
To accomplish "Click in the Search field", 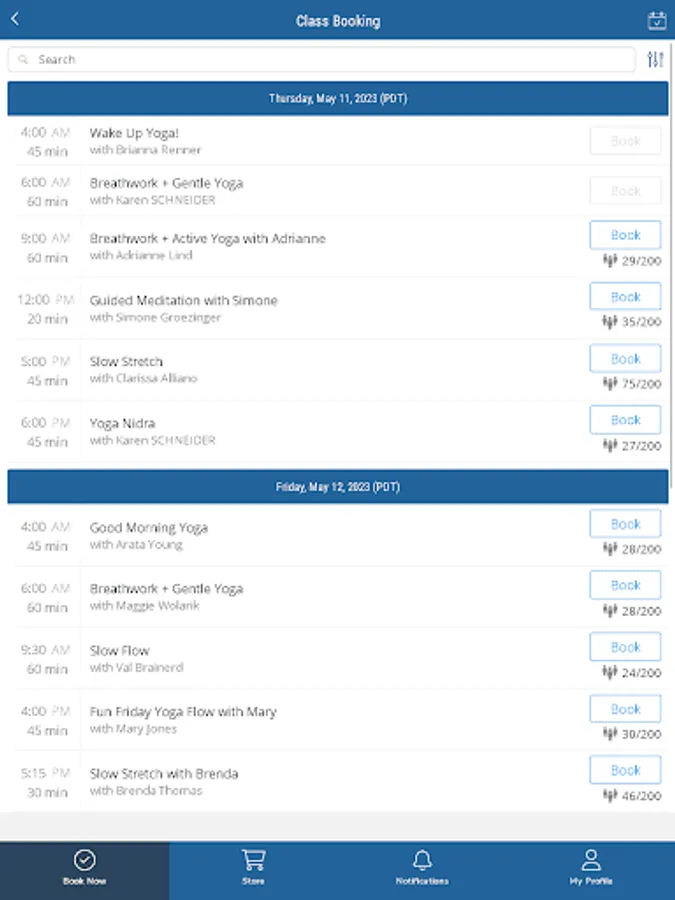I will pos(320,60).
